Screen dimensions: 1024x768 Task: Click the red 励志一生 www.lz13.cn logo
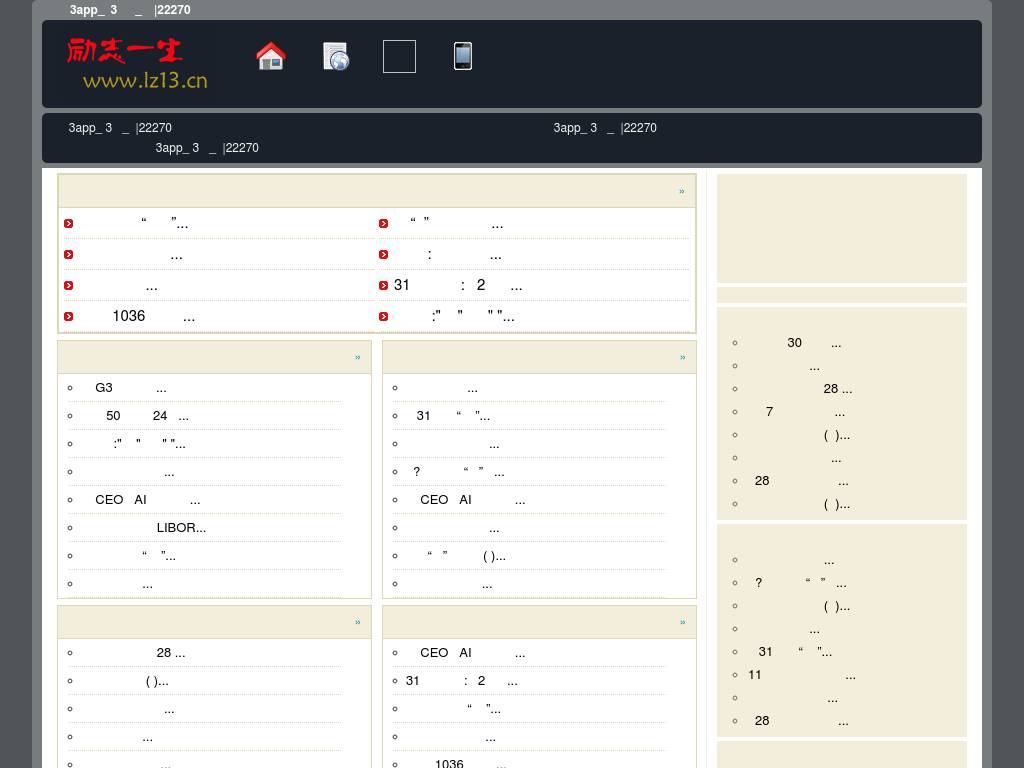pos(138,63)
